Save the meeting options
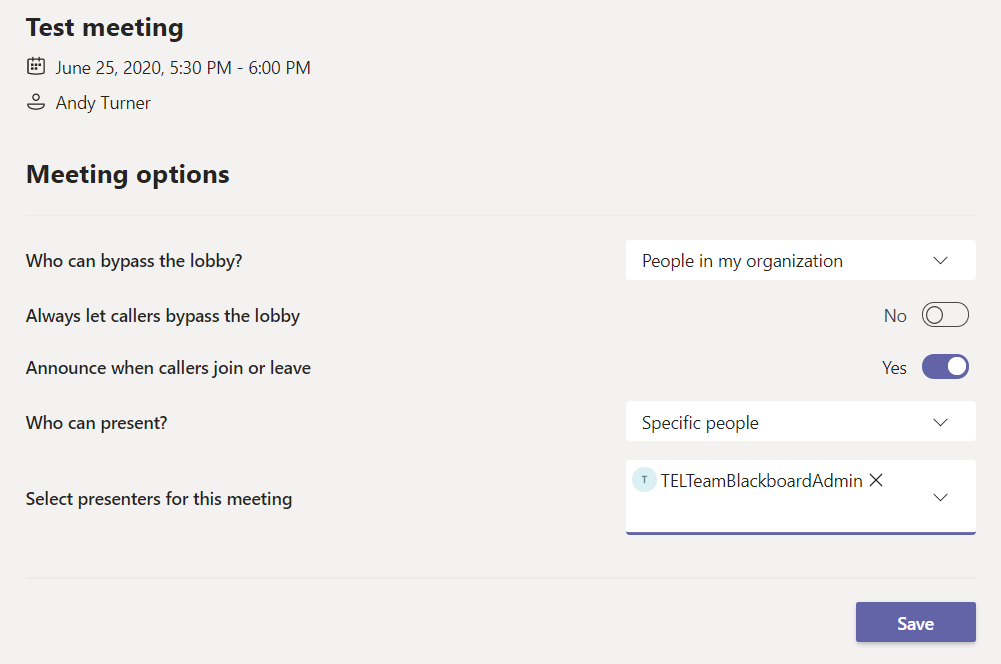The width and height of the screenshot is (1001, 664). tap(915, 623)
